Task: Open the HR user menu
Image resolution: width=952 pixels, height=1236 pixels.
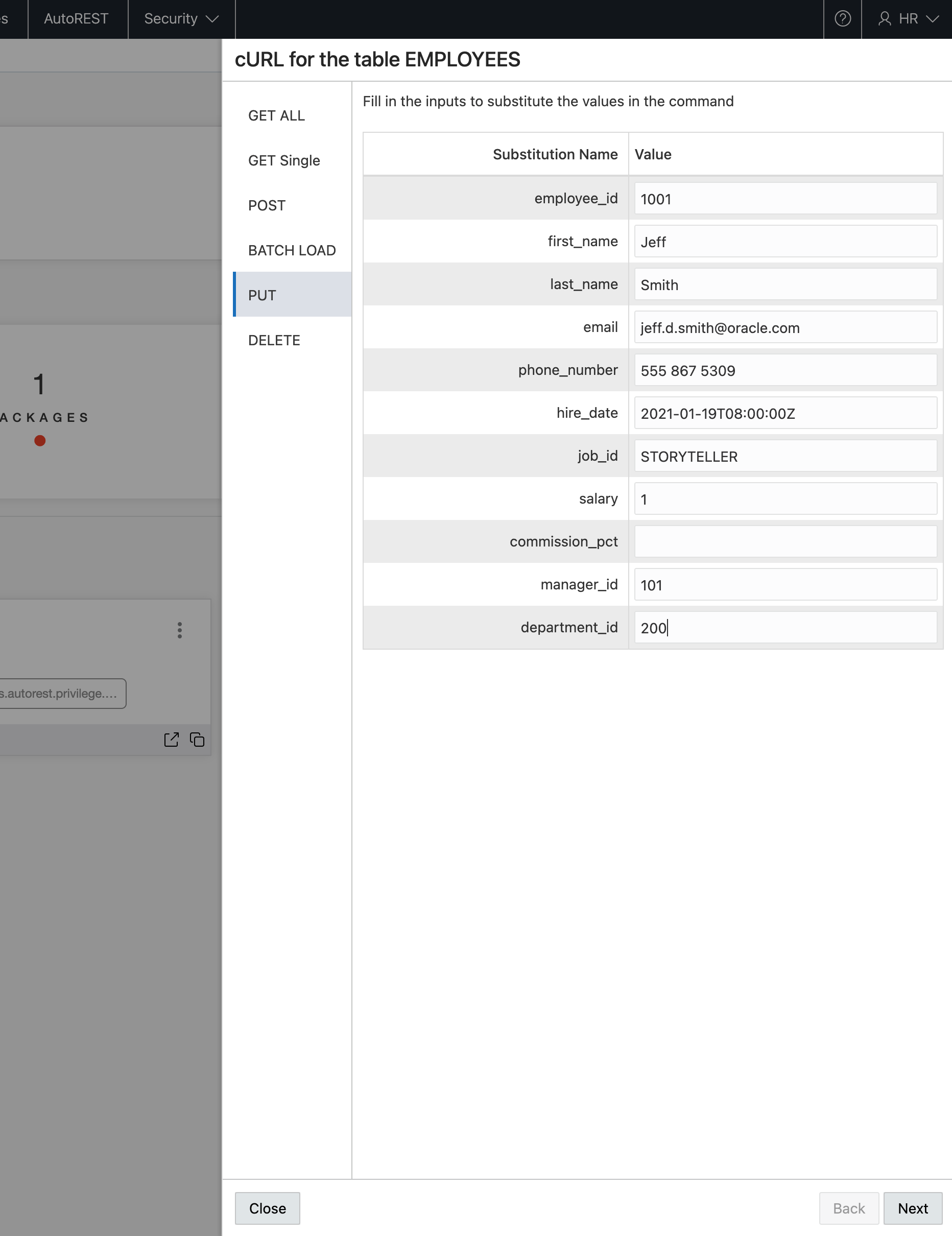Action: point(908,19)
